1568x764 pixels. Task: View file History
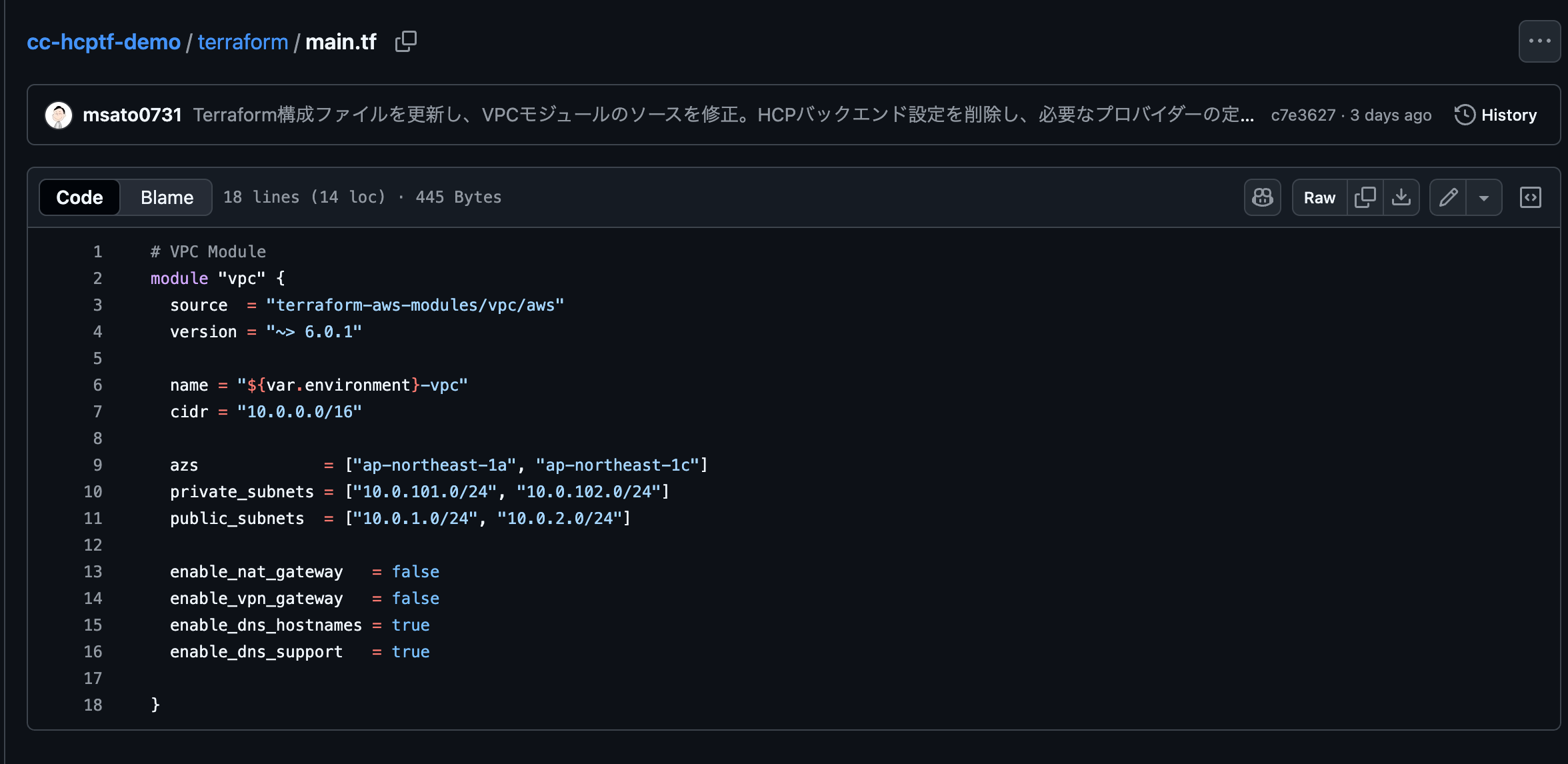coord(1495,115)
